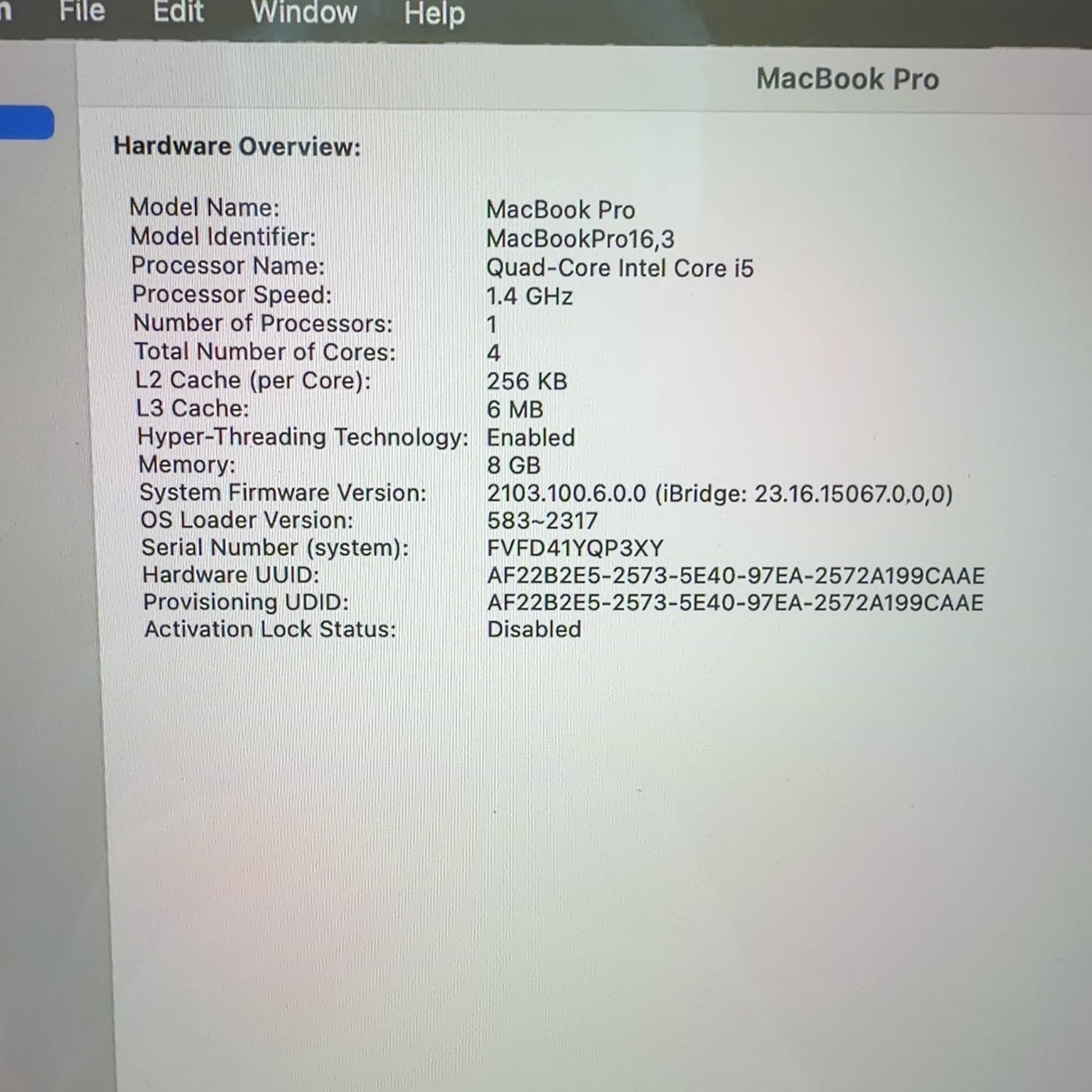
Task: Click the 'Provisioning UDID:' label
Action: pos(246,602)
